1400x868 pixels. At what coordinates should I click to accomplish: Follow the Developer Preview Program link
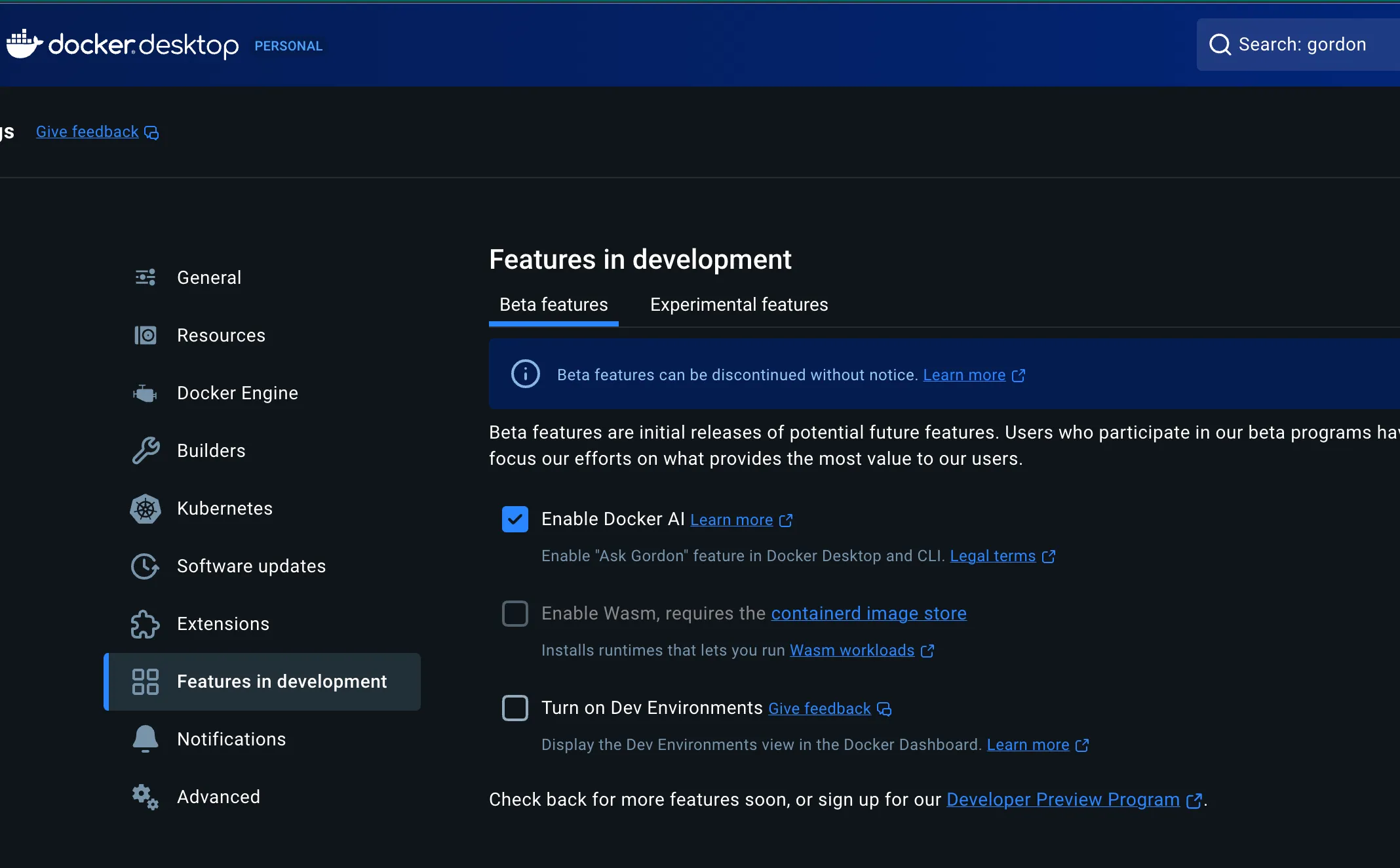[x=1063, y=800]
